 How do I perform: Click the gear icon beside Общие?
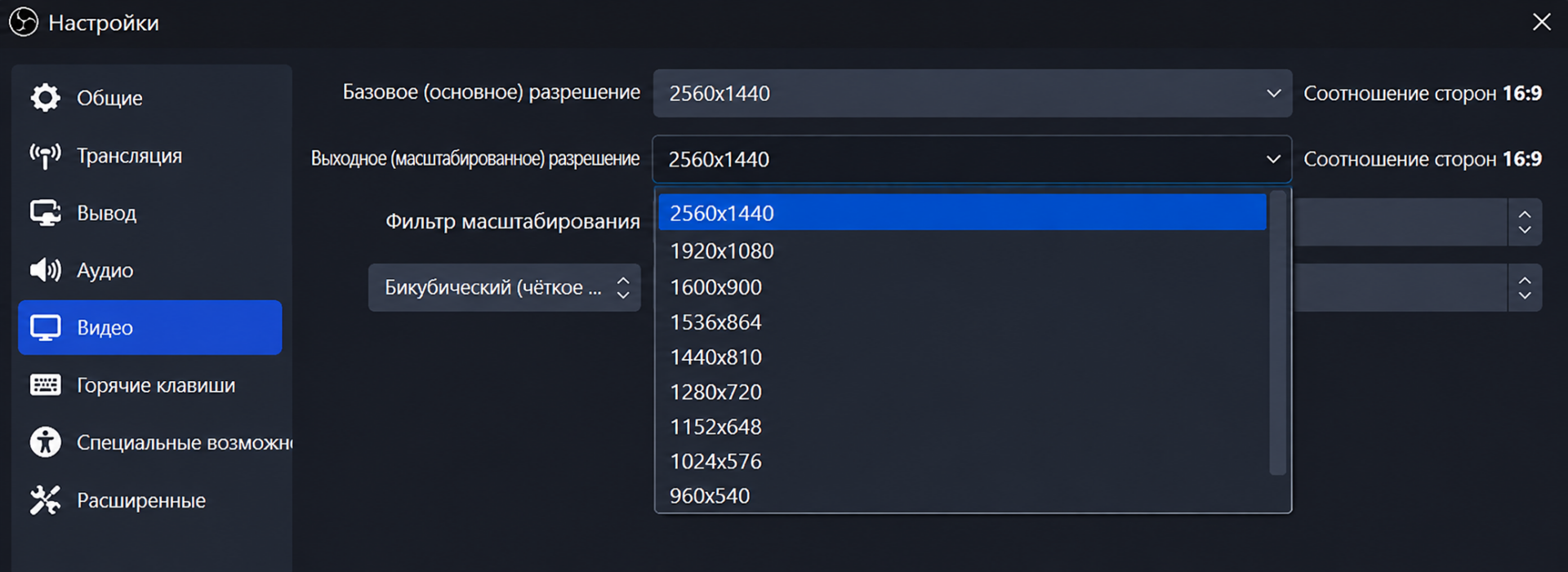point(46,98)
